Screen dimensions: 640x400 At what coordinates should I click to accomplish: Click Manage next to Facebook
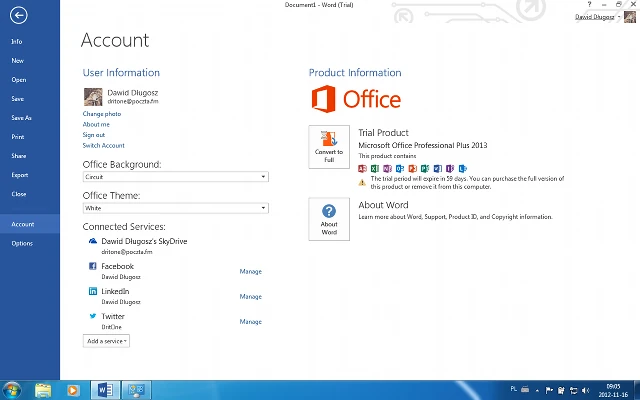[x=250, y=271]
